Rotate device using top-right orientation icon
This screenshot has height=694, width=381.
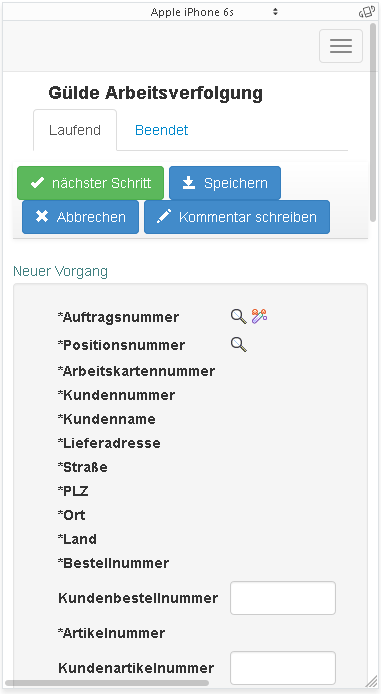click(x=367, y=12)
